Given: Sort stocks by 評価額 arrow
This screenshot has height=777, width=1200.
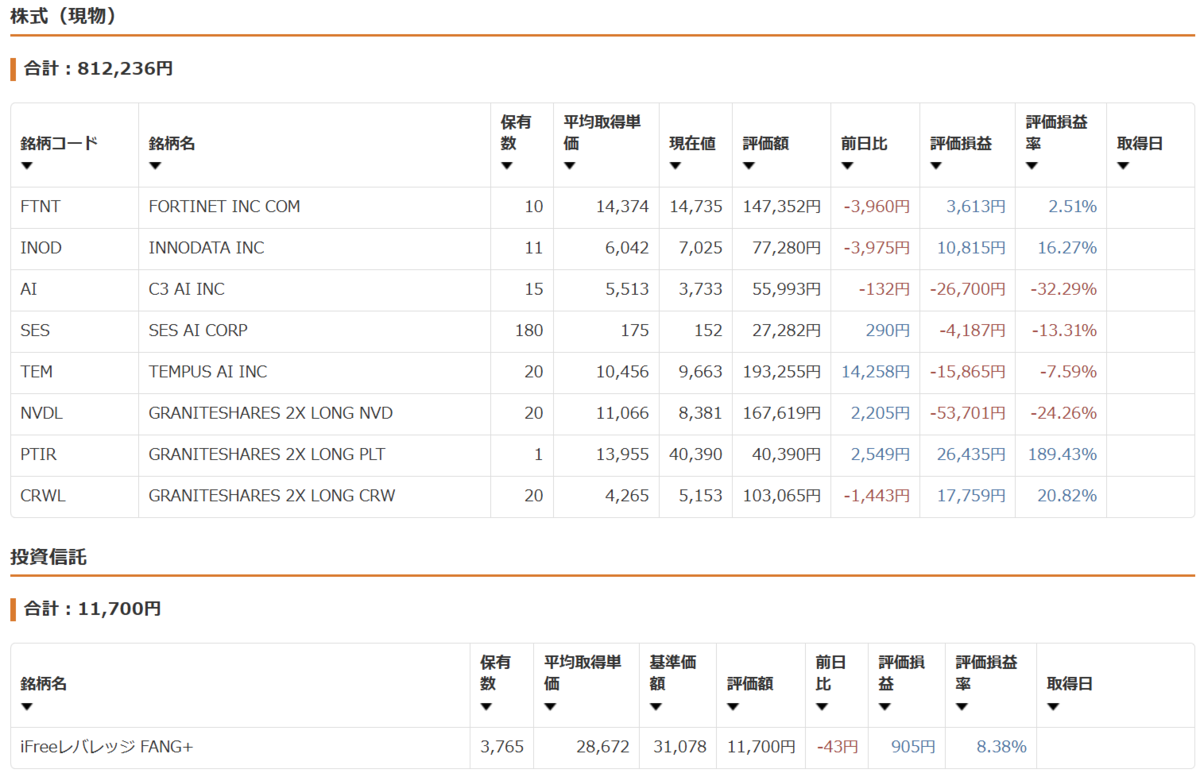Looking at the screenshot, I should coord(749,166).
